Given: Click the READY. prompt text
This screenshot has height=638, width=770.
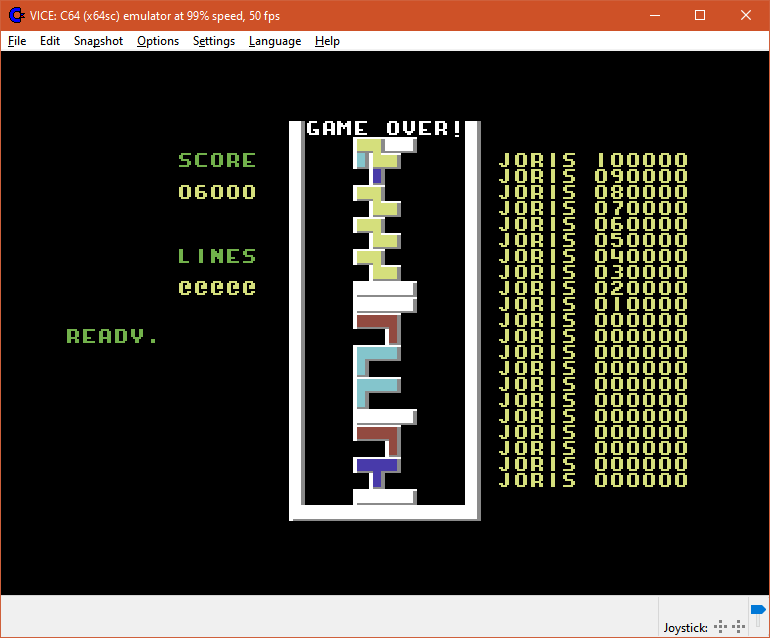Looking at the screenshot, I should pyautogui.click(x=112, y=336).
